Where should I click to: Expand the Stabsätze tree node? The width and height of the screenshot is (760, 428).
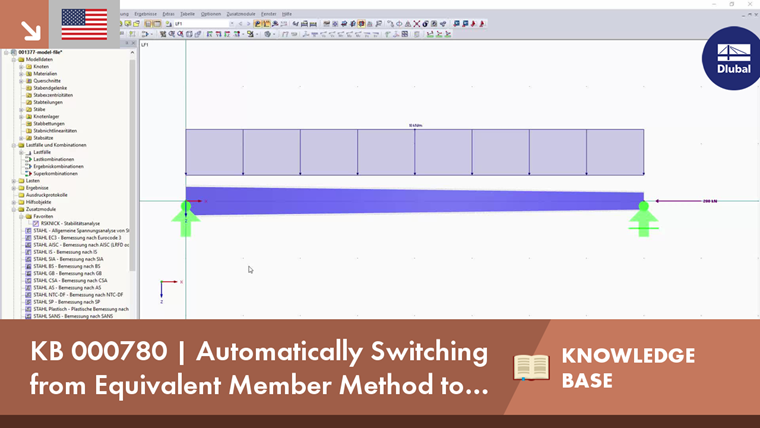pyautogui.click(x=21, y=138)
